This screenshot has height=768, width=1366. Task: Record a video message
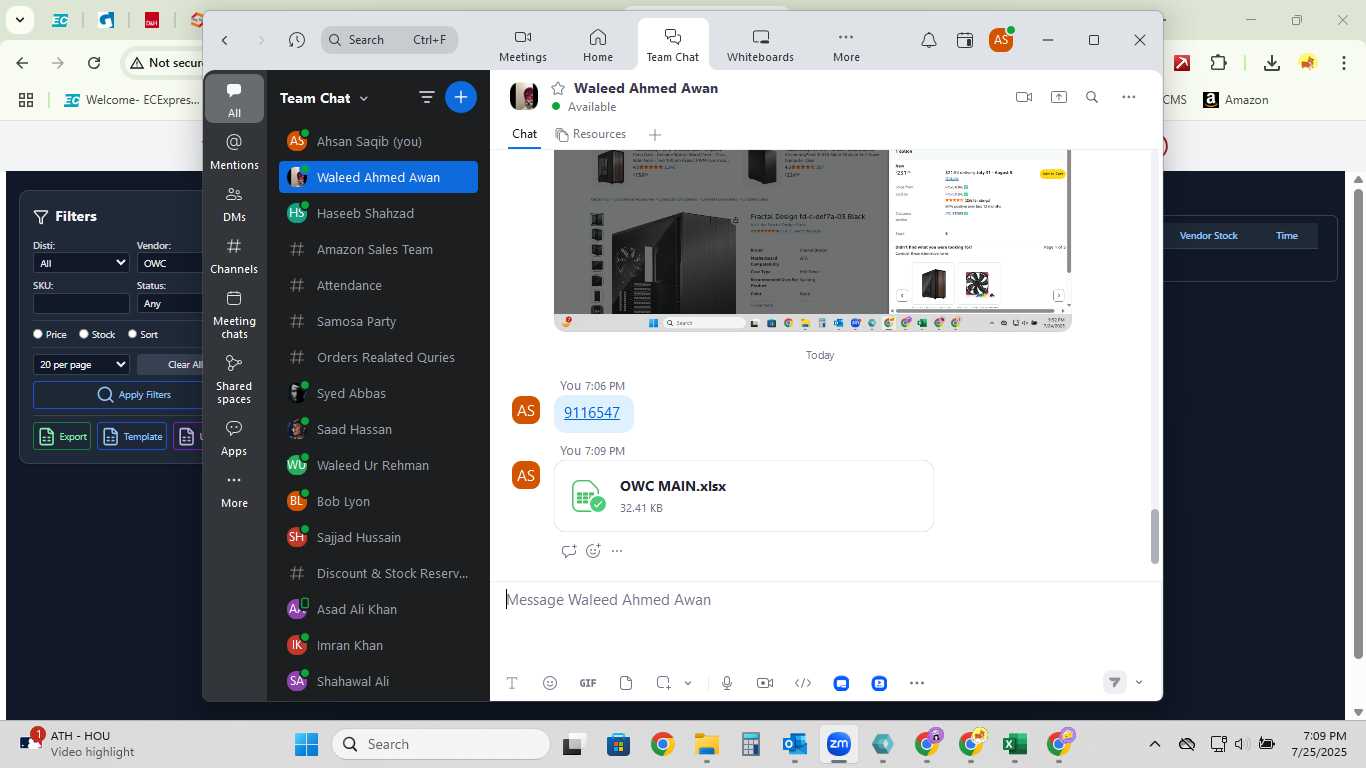pyautogui.click(x=765, y=683)
